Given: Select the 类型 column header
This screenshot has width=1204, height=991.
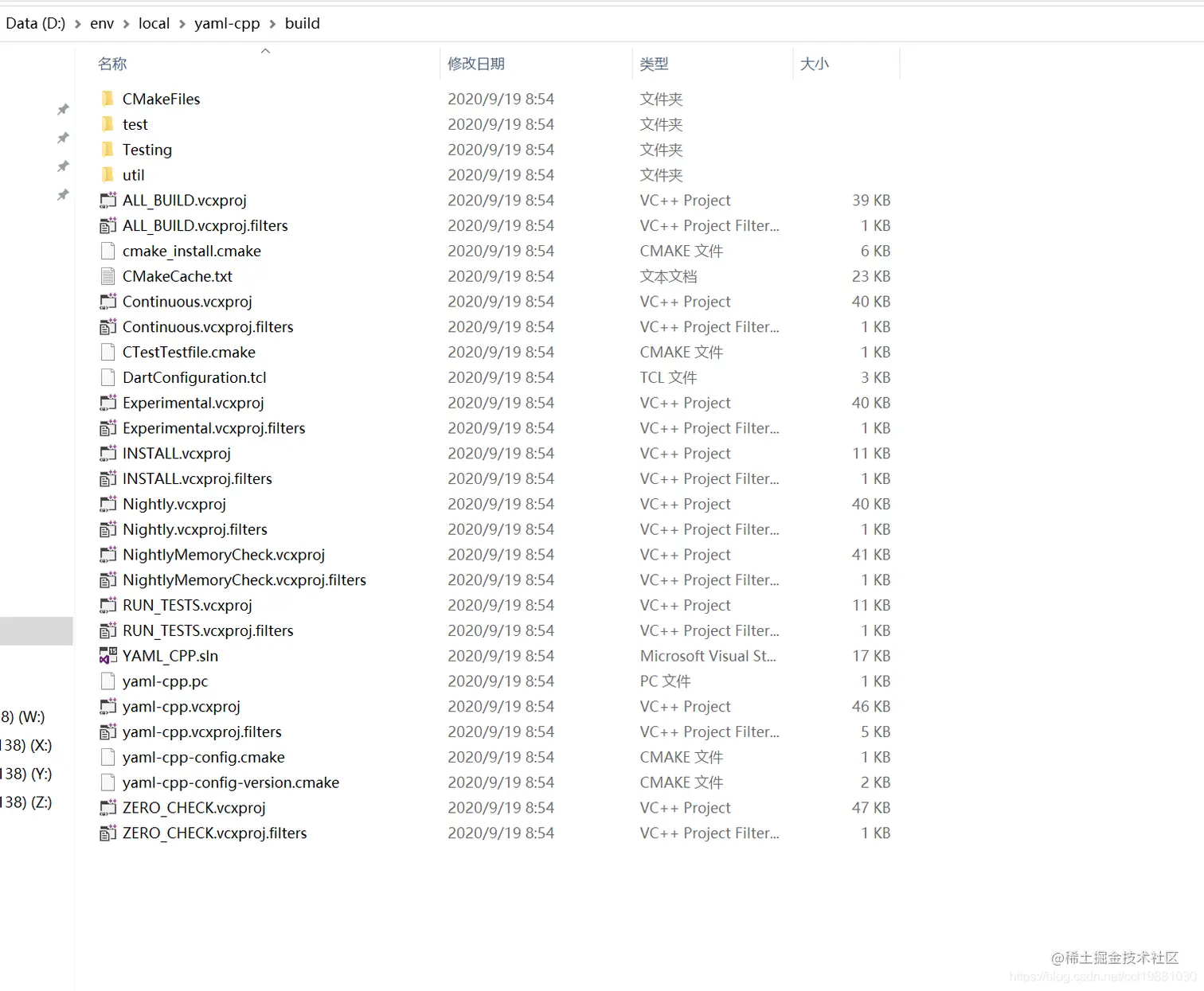Looking at the screenshot, I should coord(655,64).
